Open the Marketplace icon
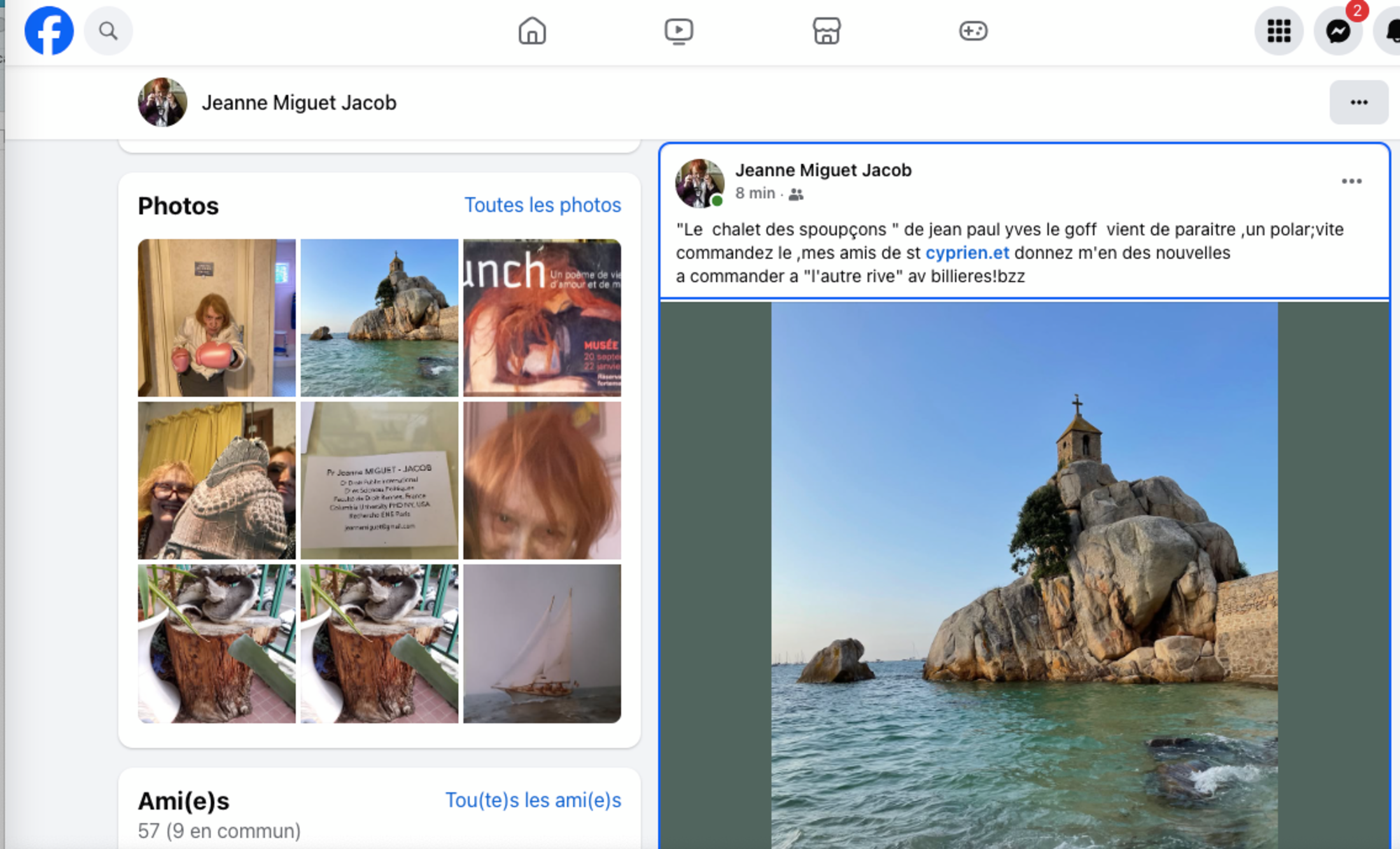 [826, 31]
